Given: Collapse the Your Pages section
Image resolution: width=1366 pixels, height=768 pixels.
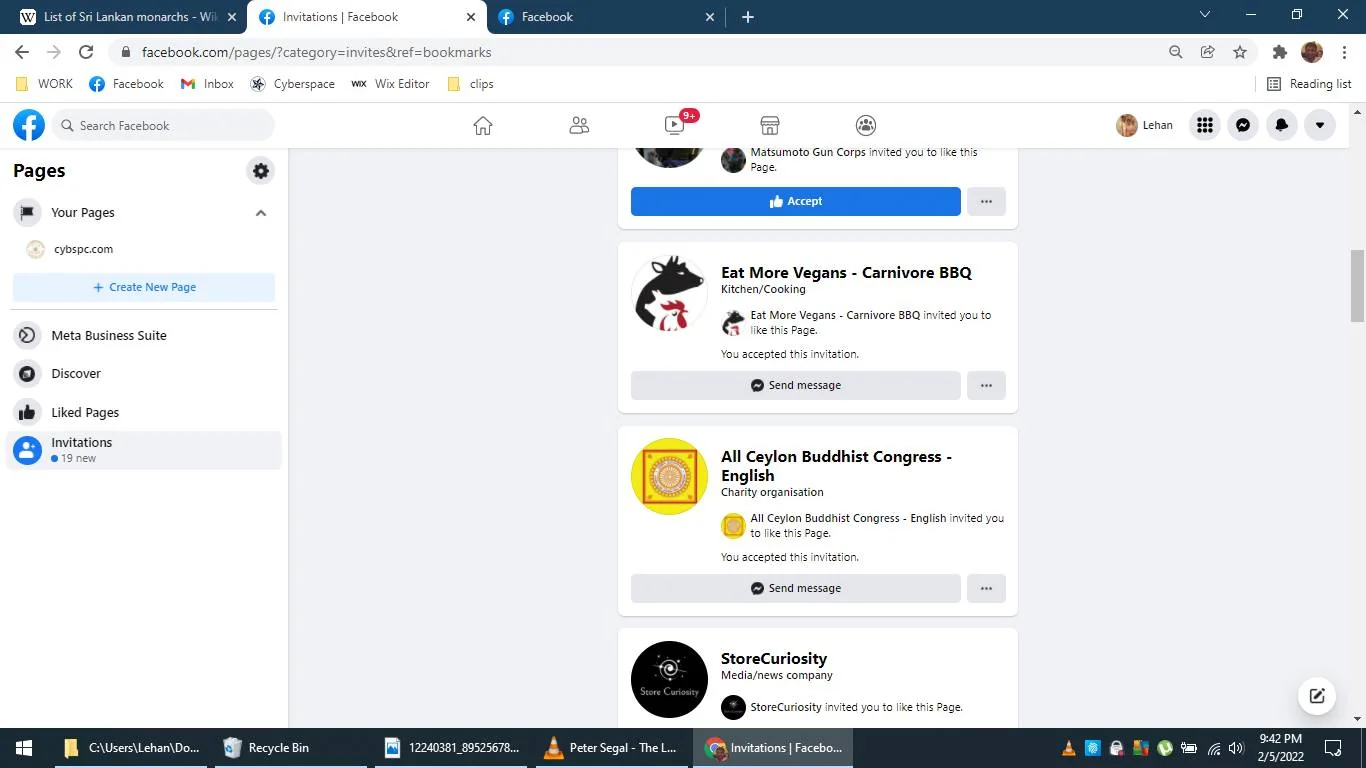Looking at the screenshot, I should [x=261, y=212].
